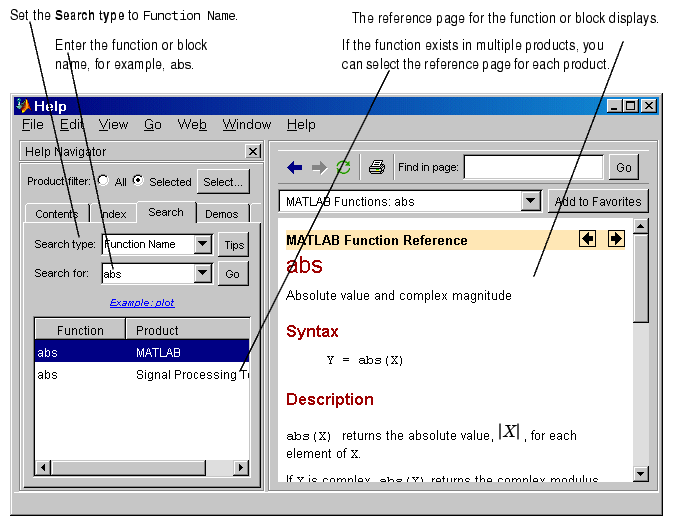Image resolution: width=674 pixels, height=527 pixels.
Task: Open the Web menu
Action: click(192, 125)
